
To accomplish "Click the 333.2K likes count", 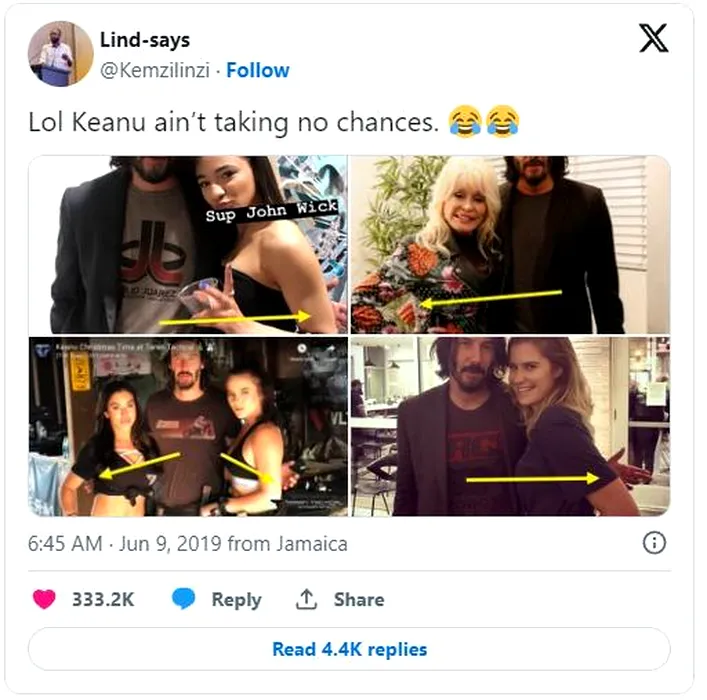I will (102, 599).
